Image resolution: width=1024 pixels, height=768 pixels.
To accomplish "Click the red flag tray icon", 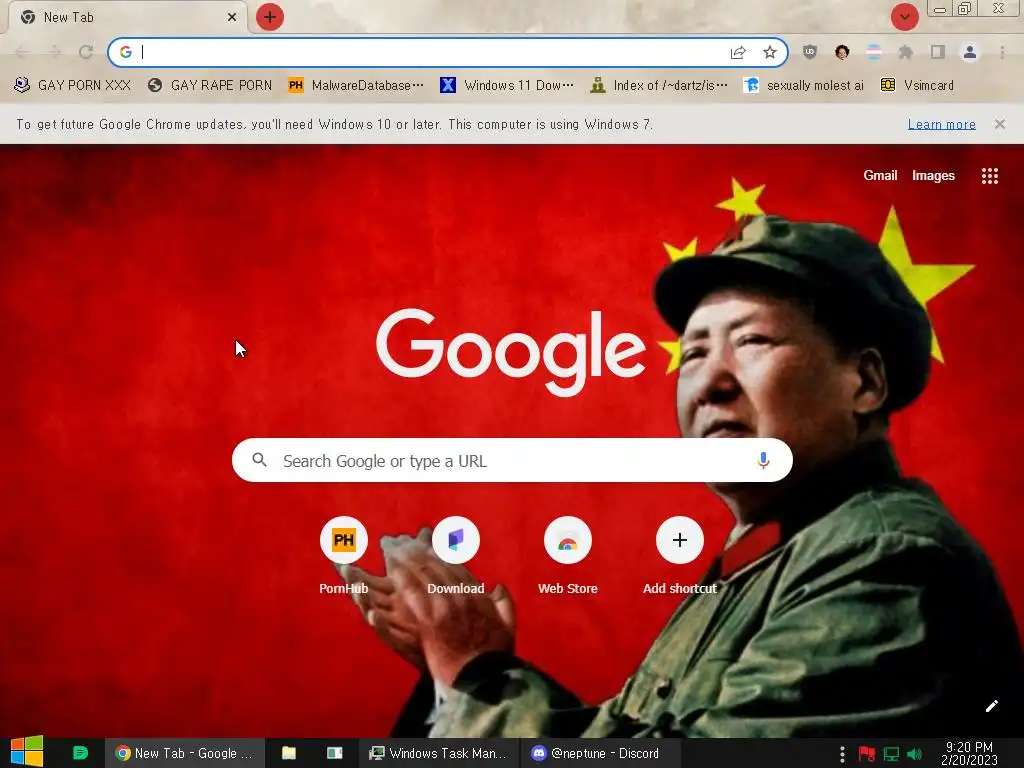I will (867, 754).
